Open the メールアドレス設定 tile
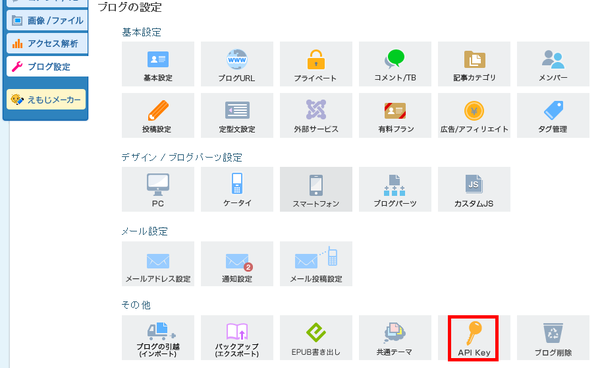The image size is (600, 368). 158,264
